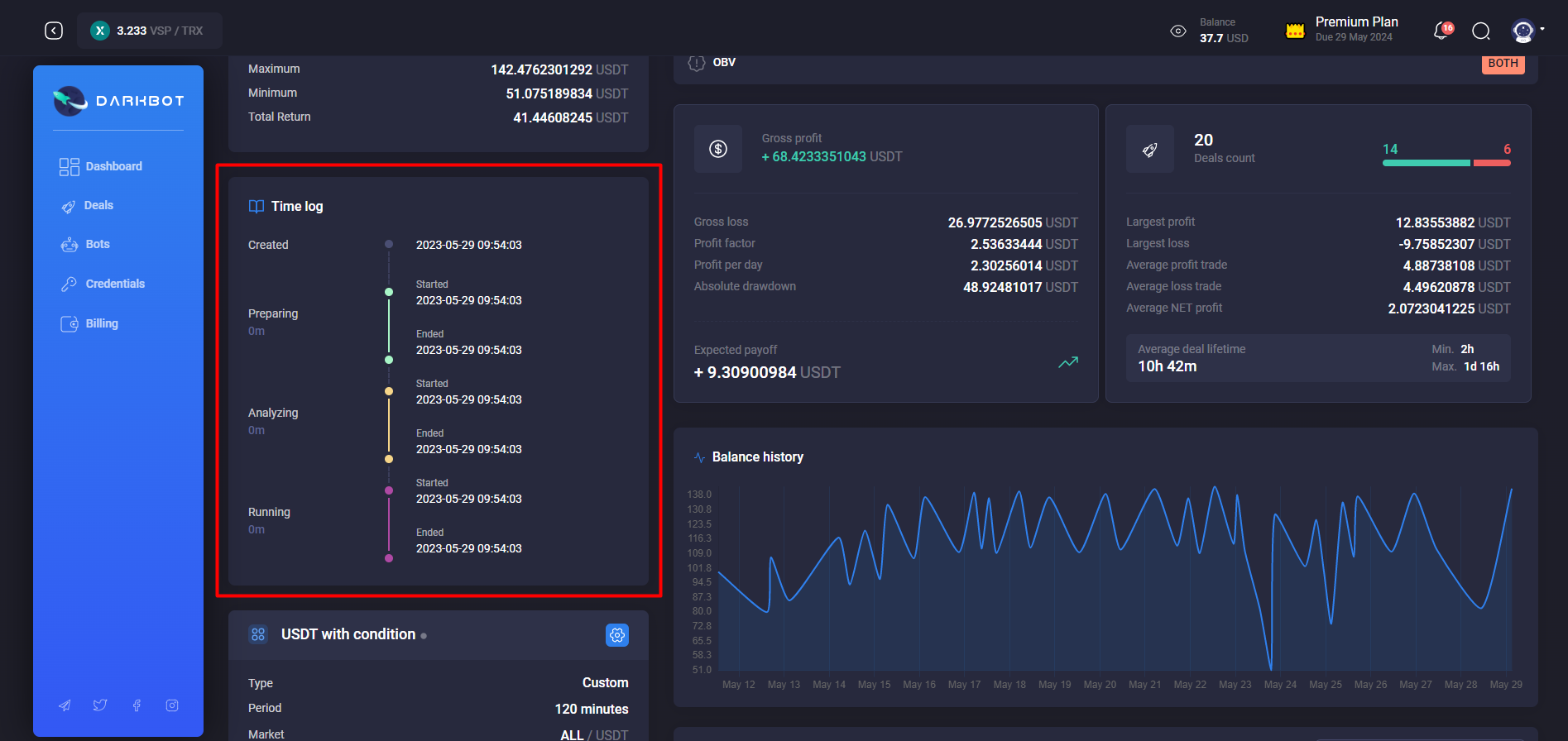The image size is (1568, 741).
Task: Expand the user avatar account menu
Action: click(1525, 31)
